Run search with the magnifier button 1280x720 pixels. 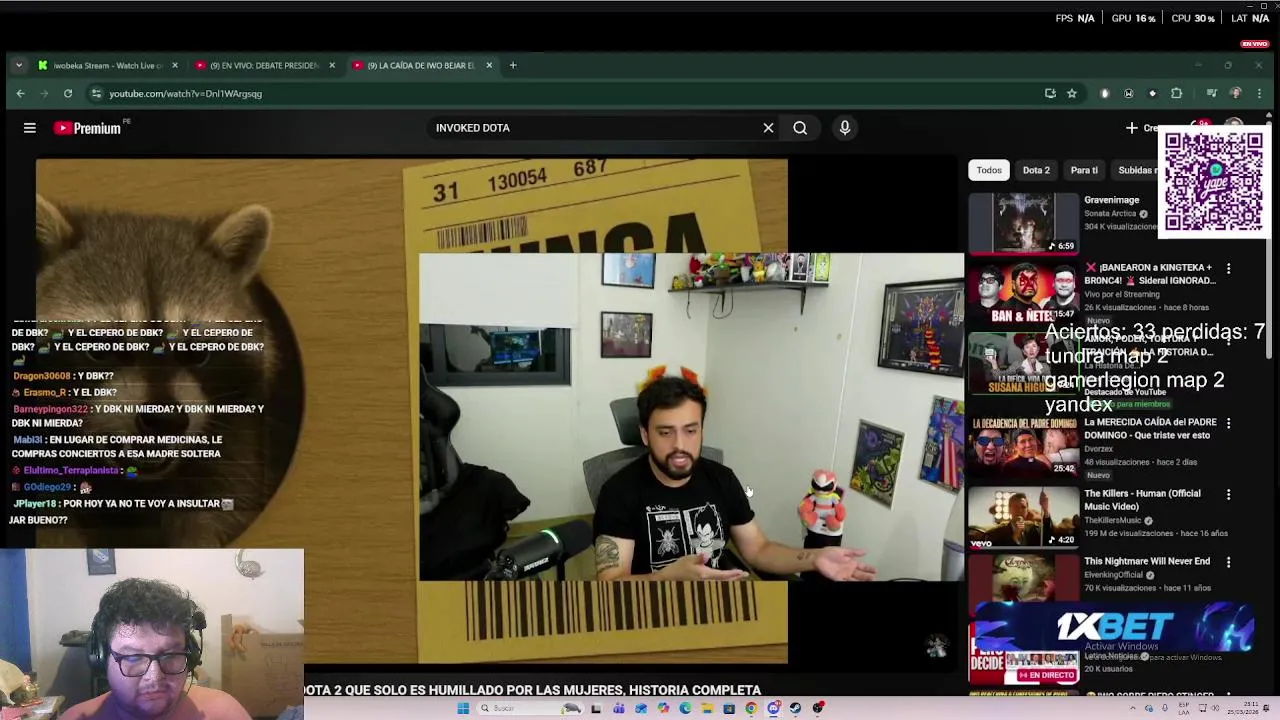click(800, 128)
